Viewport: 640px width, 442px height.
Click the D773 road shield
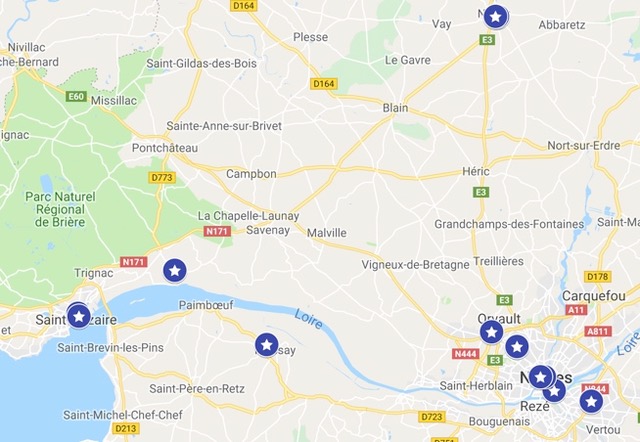162,178
